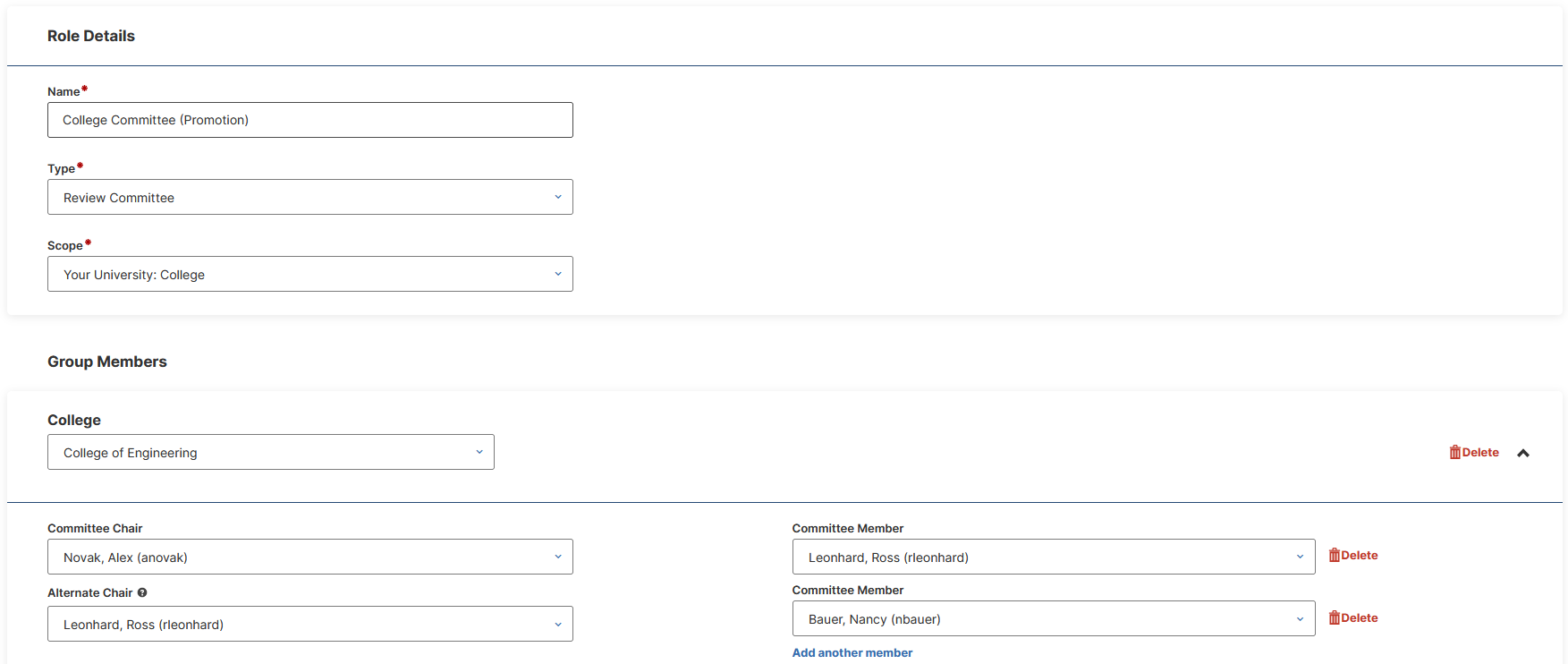The image size is (1568, 664).
Task: Delete the College of Engineering group
Action: (x=1474, y=452)
